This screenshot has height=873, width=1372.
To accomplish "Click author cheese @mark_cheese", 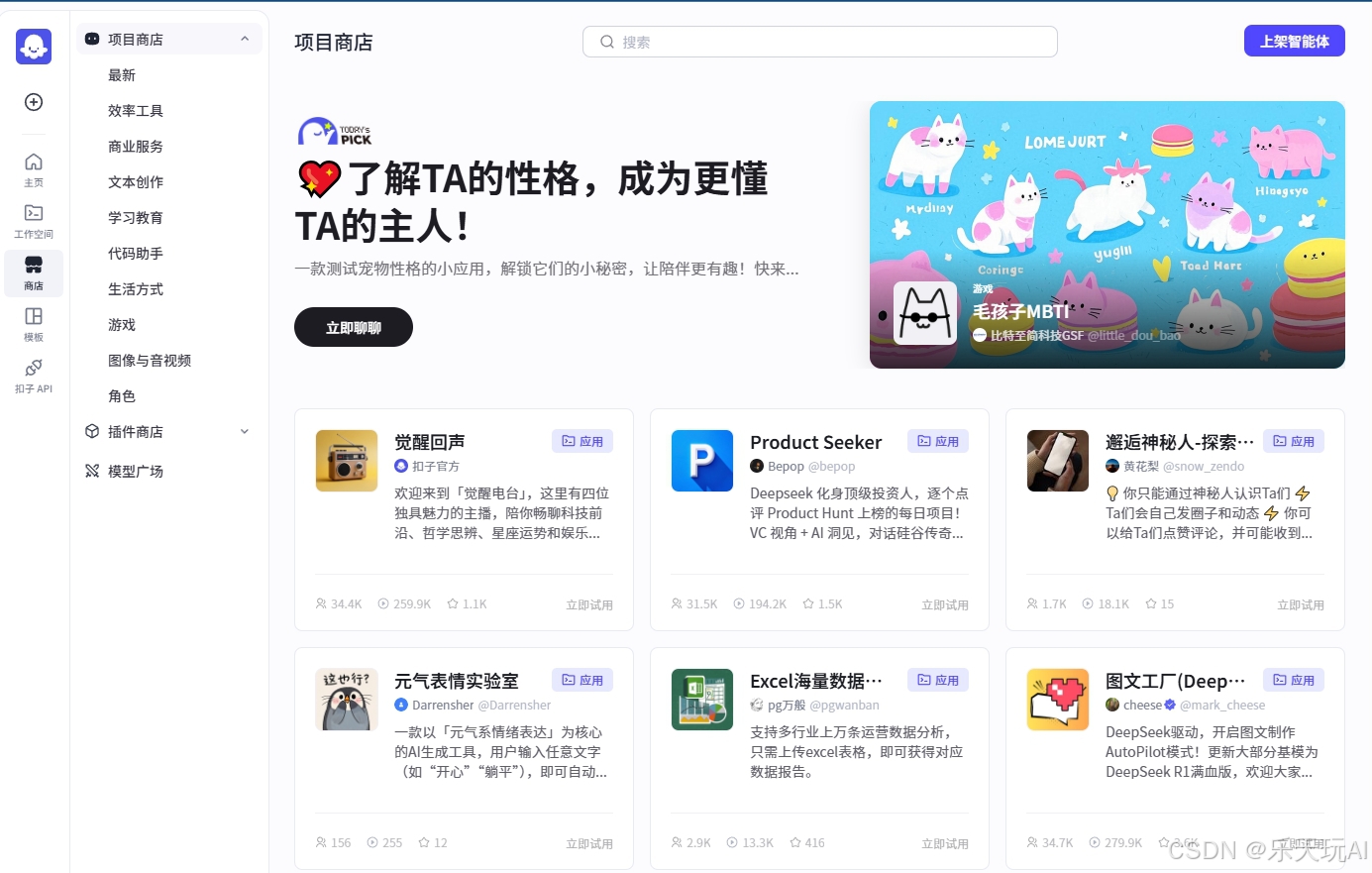I will point(1186,705).
